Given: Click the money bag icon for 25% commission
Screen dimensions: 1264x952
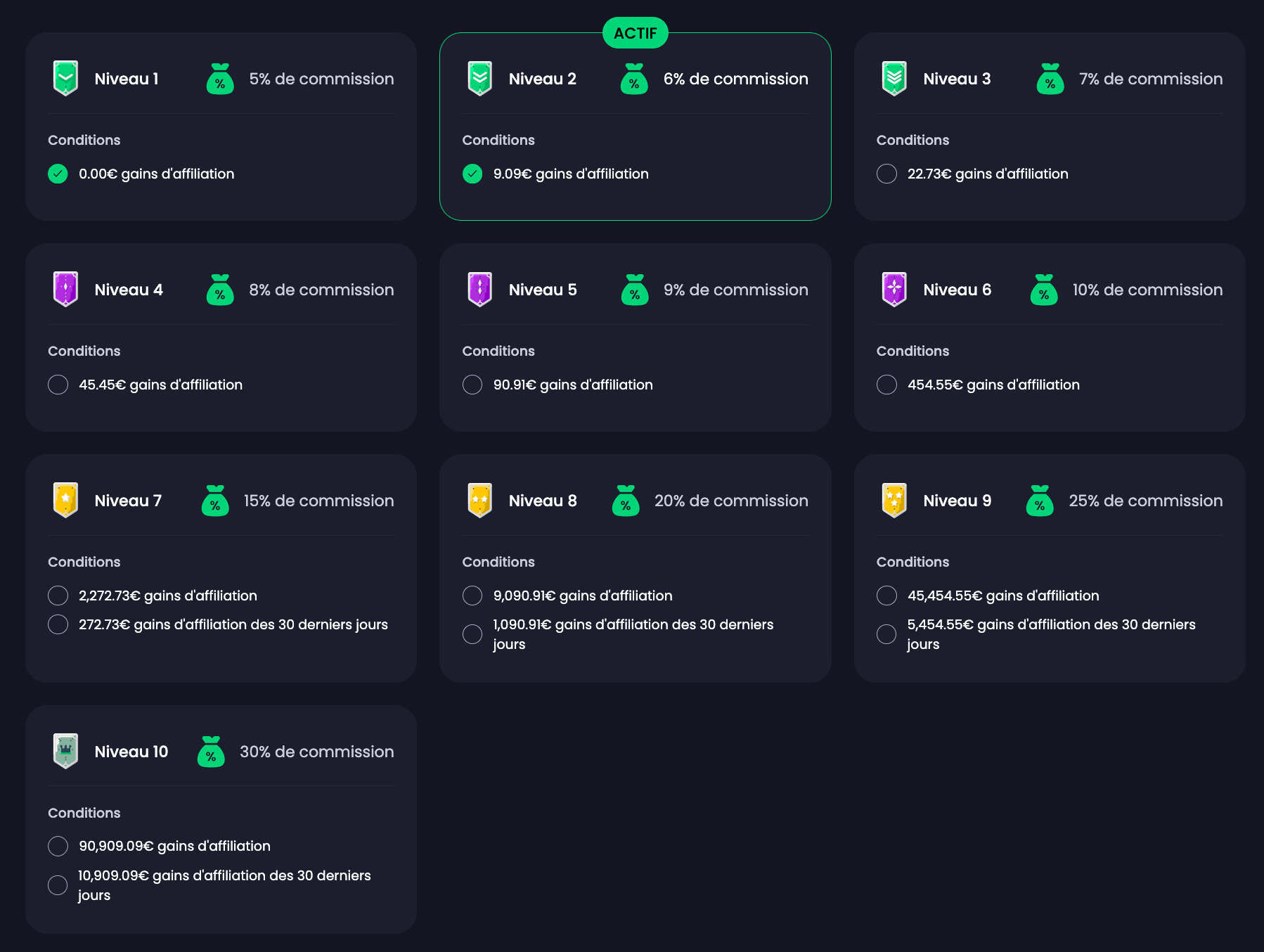Looking at the screenshot, I should pos(1040,501).
